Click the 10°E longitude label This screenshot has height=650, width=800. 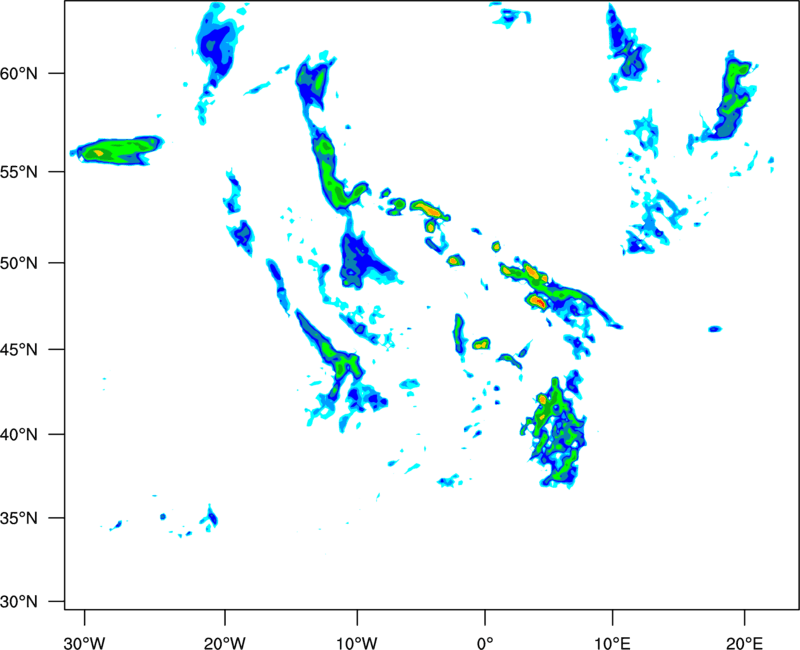click(x=612, y=643)
